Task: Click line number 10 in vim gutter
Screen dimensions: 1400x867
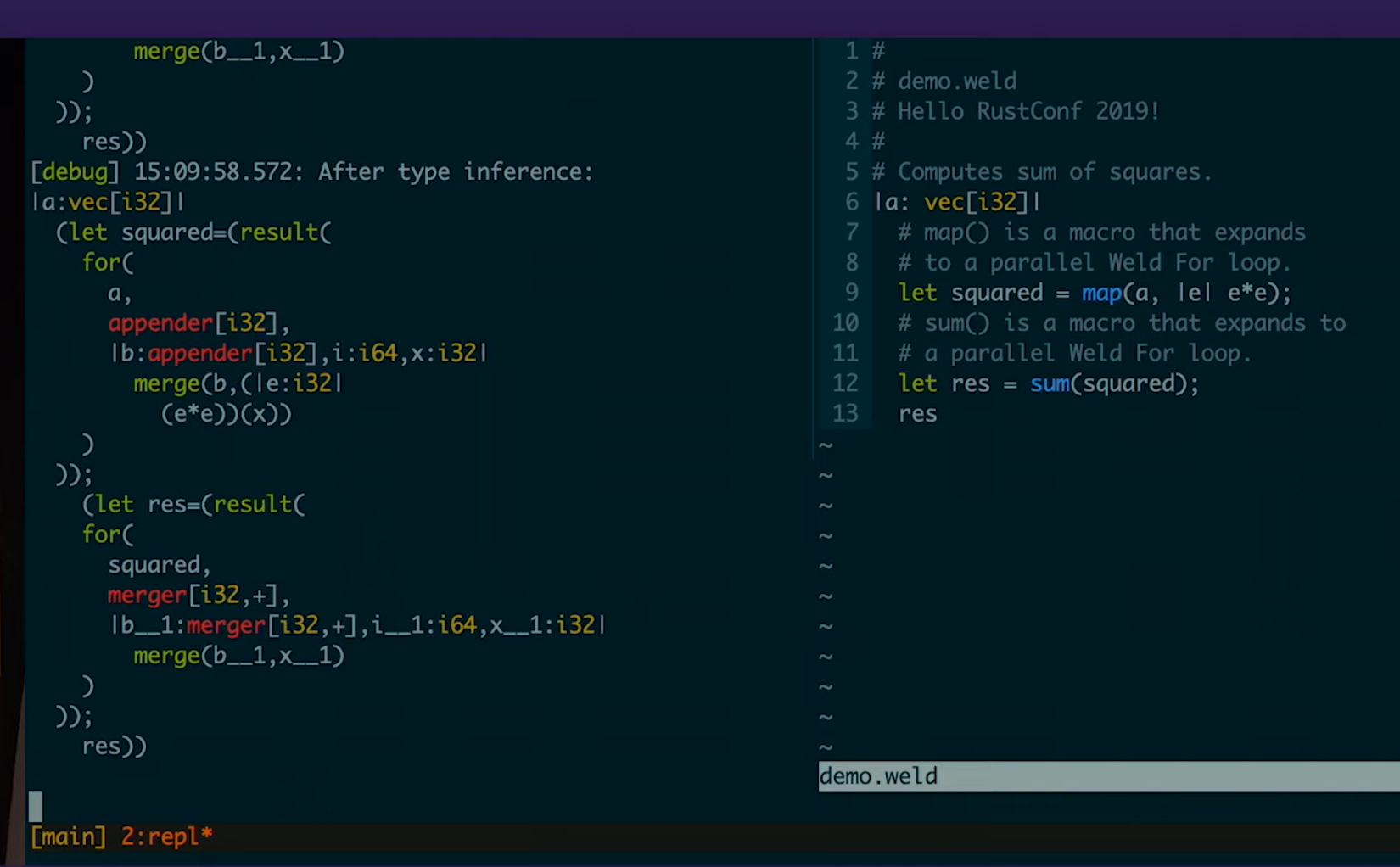Action: pyautogui.click(x=846, y=323)
